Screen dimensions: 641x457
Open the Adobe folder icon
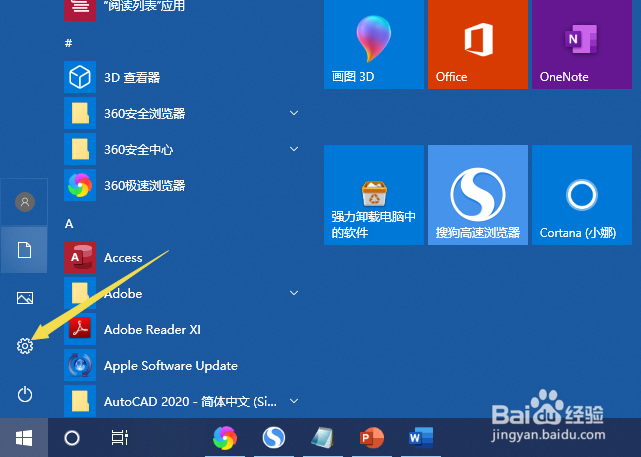pos(80,293)
